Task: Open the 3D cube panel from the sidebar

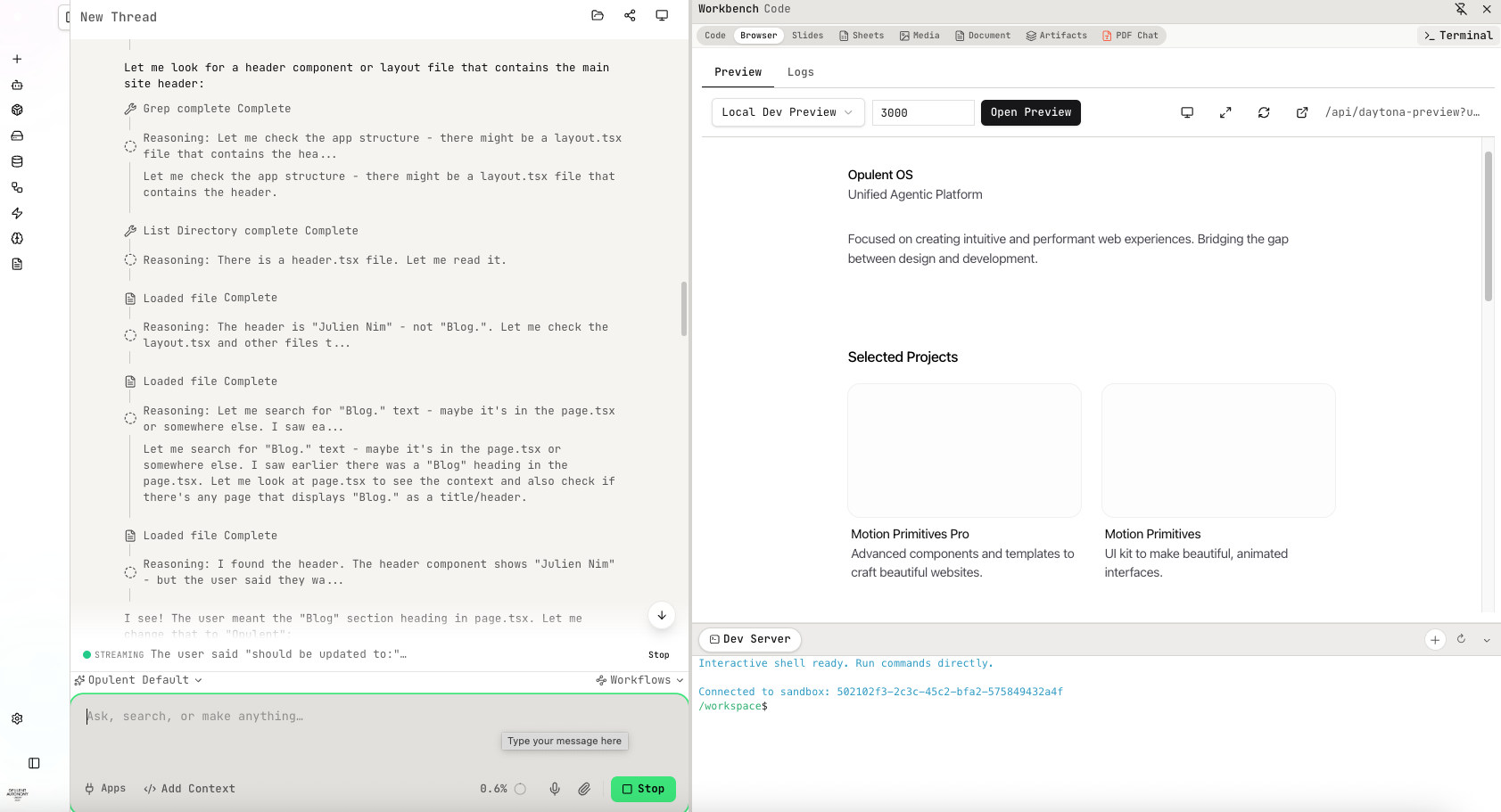Action: (17, 111)
